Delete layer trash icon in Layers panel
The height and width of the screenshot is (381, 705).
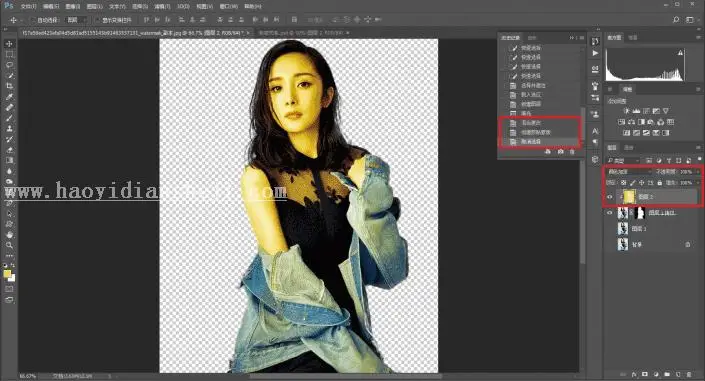[689, 374]
